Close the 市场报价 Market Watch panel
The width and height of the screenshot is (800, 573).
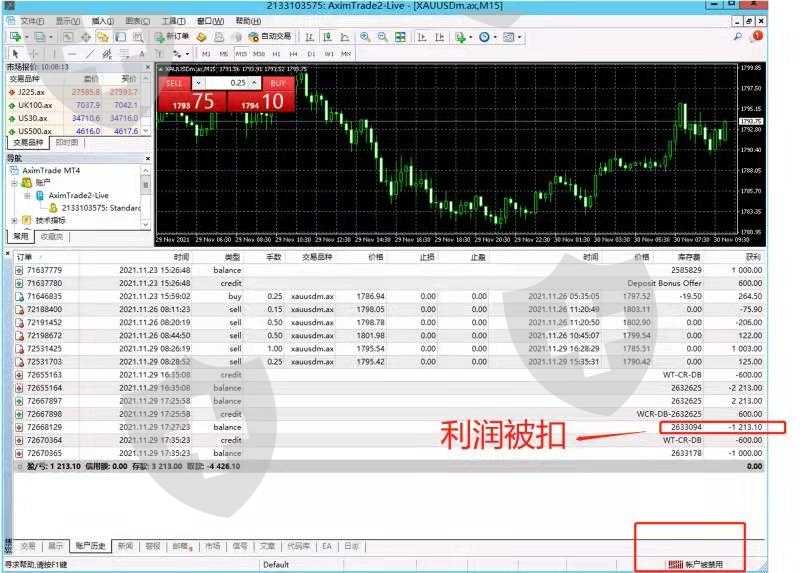(x=146, y=66)
